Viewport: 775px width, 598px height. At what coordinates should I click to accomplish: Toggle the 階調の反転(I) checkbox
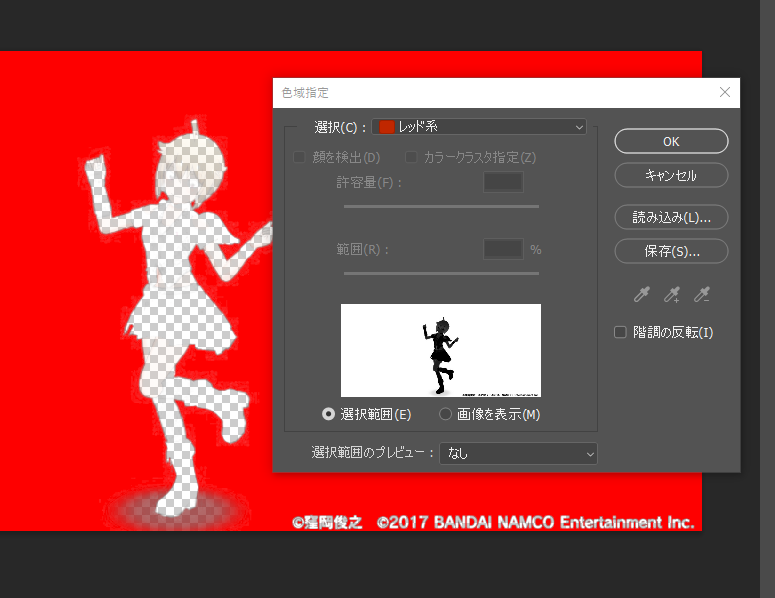620,332
